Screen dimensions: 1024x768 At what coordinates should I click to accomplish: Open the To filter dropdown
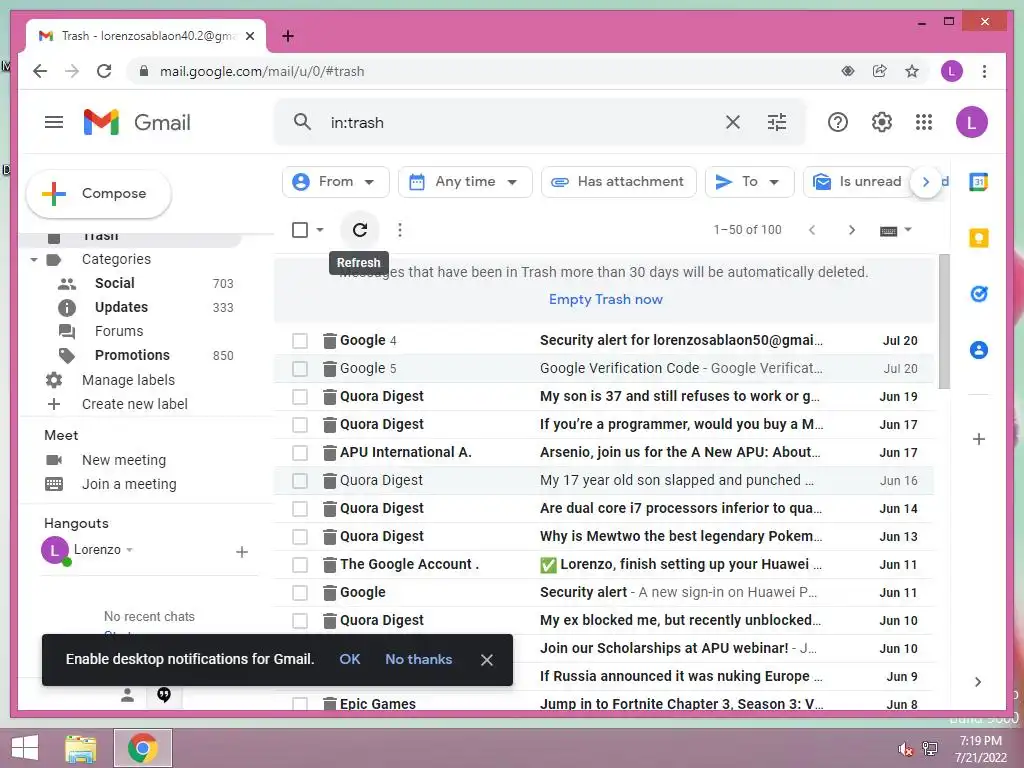[x=749, y=182]
